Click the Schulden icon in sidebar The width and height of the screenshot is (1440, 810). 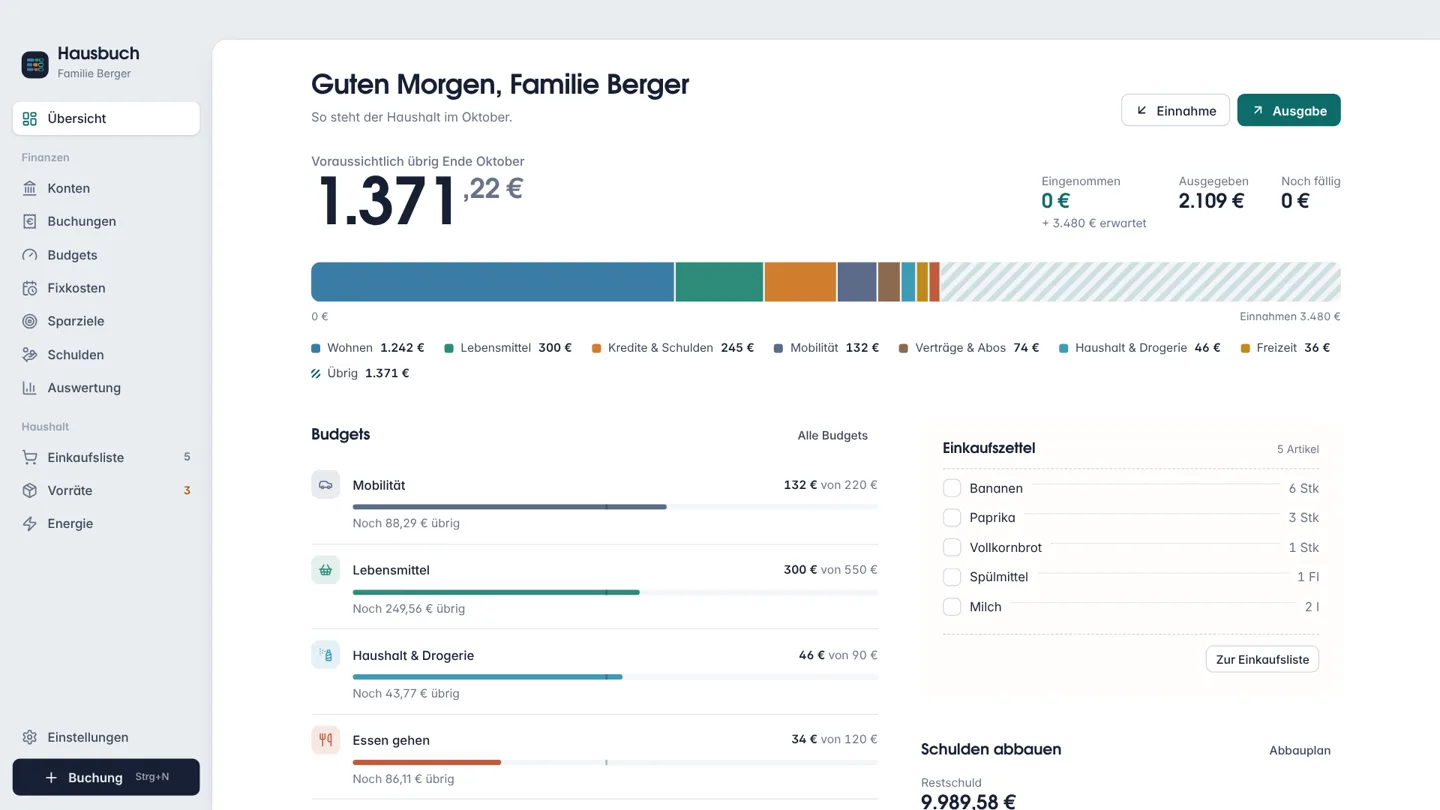pyautogui.click(x=30, y=355)
